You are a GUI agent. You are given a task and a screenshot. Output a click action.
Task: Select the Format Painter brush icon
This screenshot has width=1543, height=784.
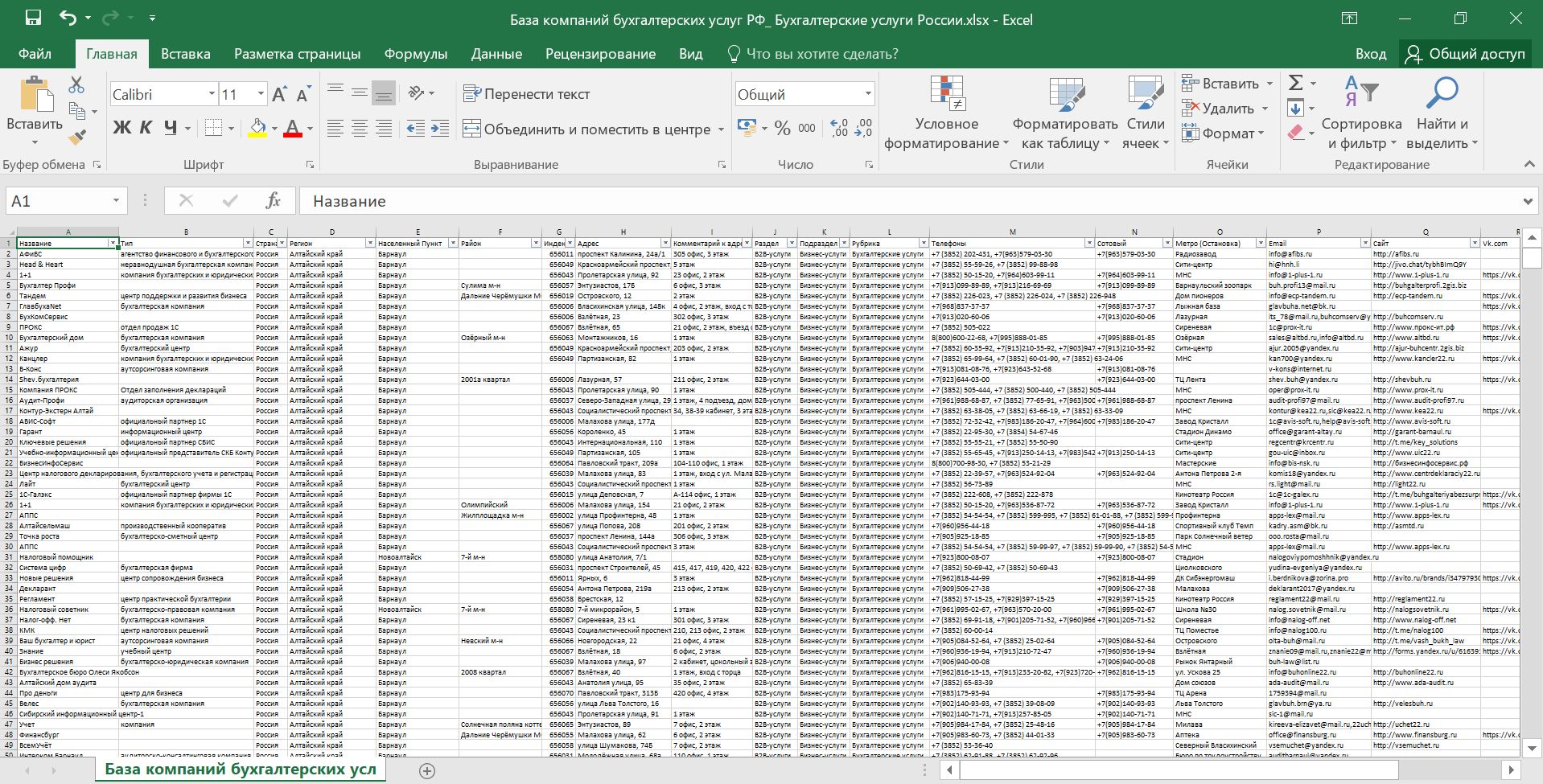coord(76,138)
